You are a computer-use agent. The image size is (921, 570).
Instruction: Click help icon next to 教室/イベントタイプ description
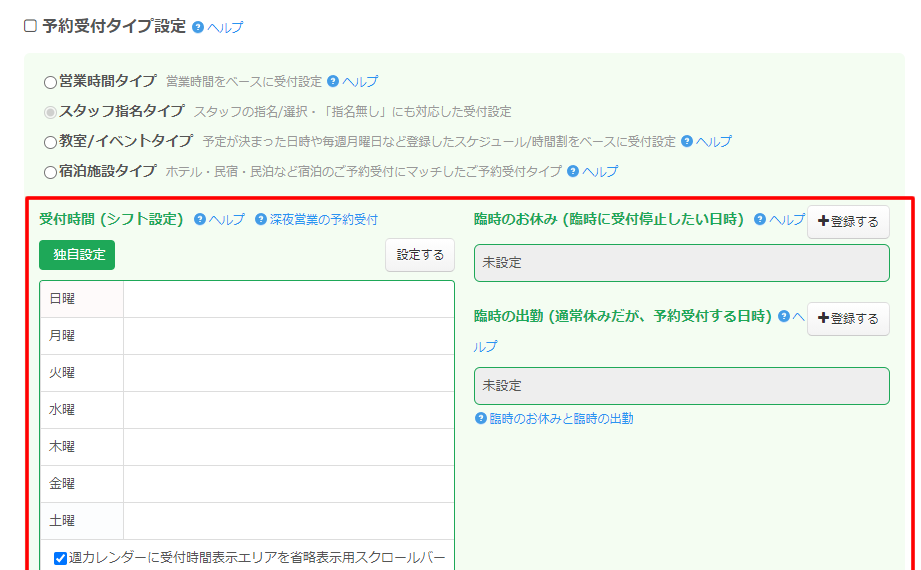pos(687,141)
